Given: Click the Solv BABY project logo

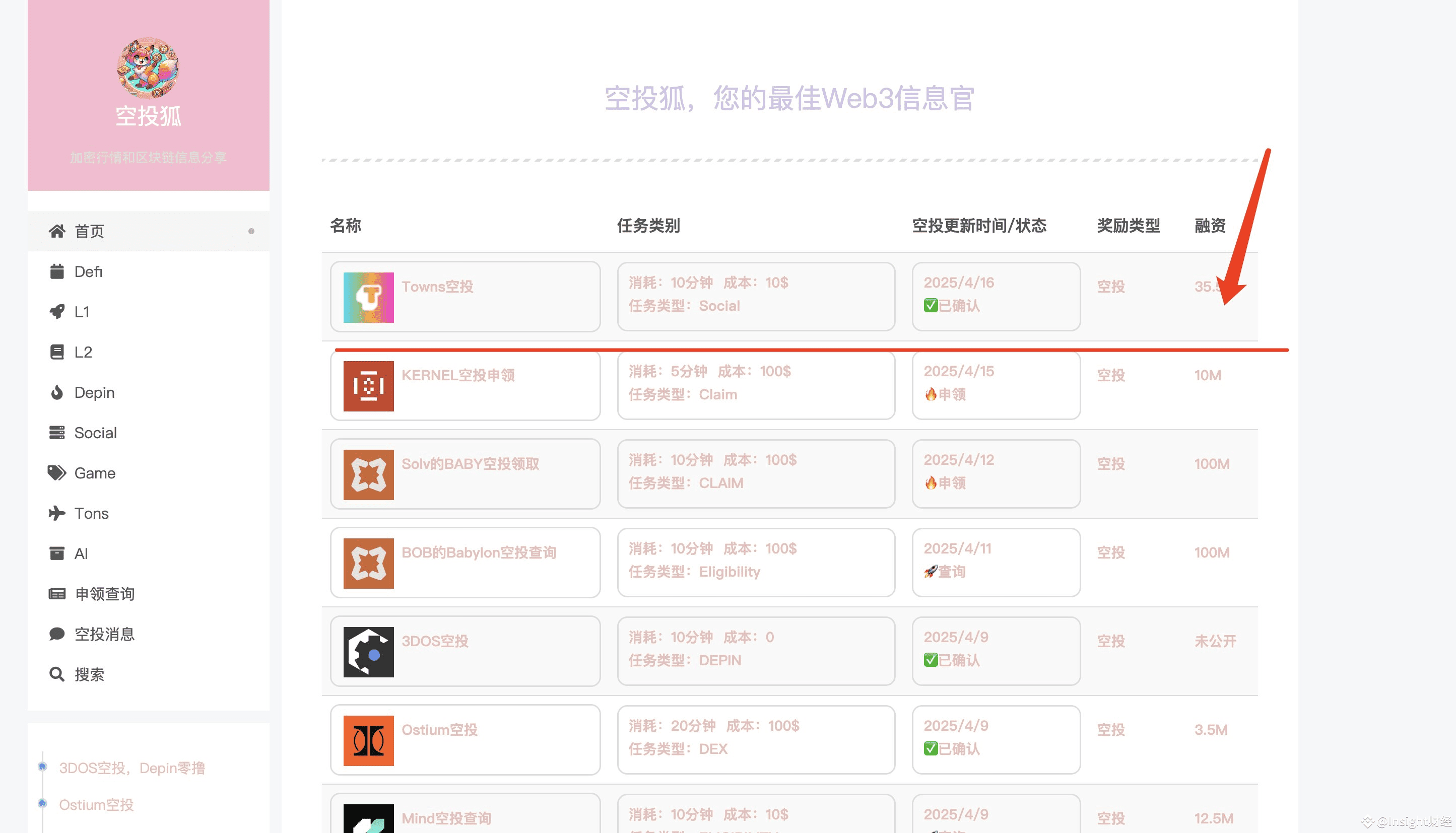Looking at the screenshot, I should [368, 474].
